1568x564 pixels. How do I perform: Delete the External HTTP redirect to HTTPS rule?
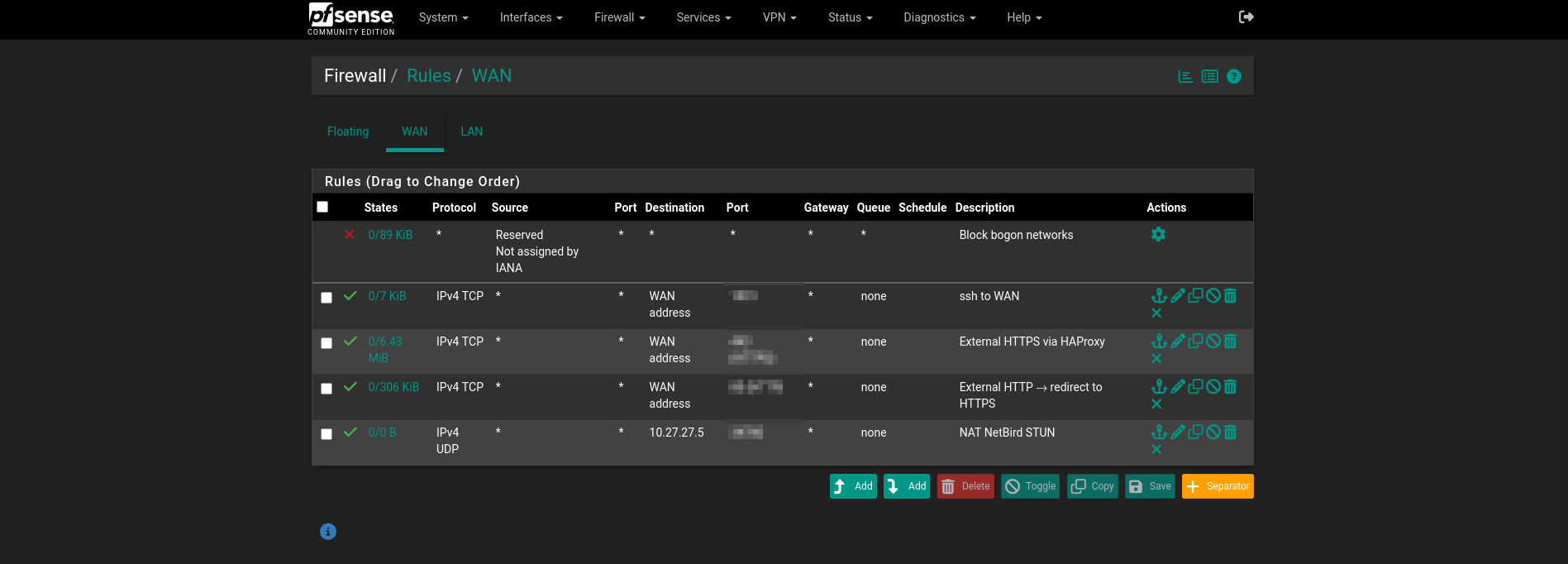tap(1230, 386)
